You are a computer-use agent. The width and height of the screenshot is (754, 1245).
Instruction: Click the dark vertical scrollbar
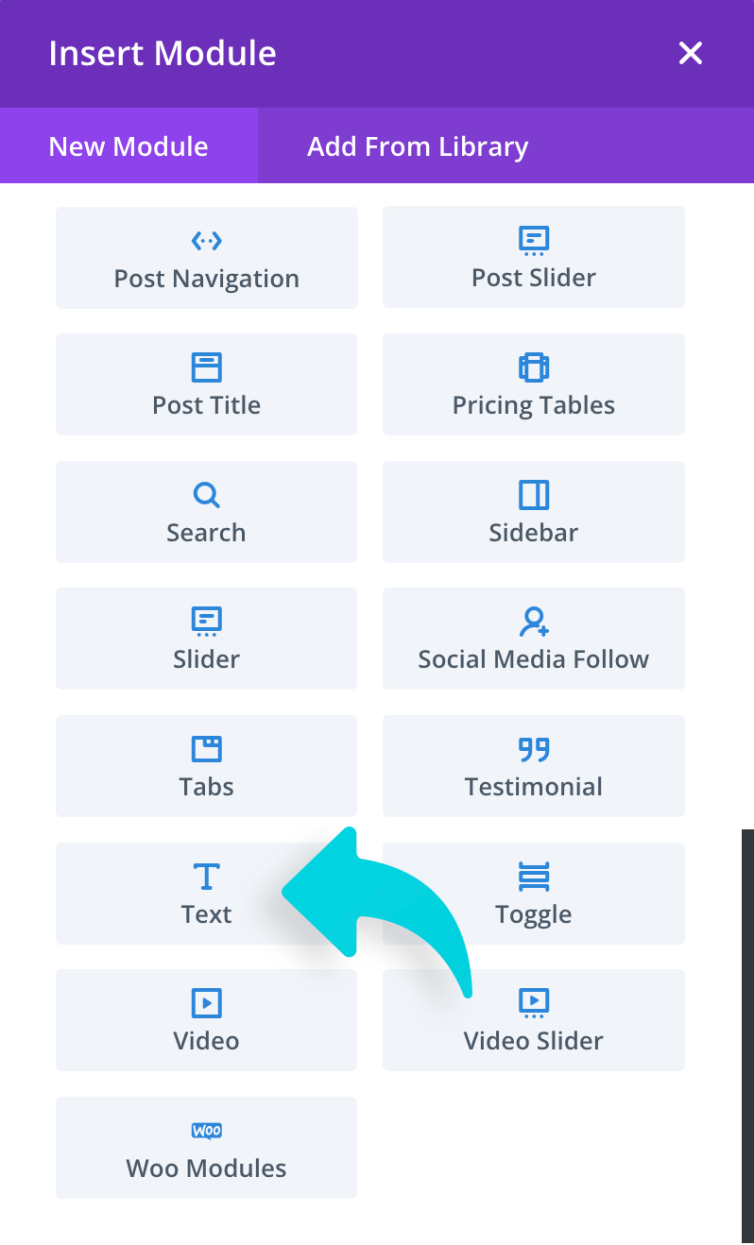pos(747,1030)
